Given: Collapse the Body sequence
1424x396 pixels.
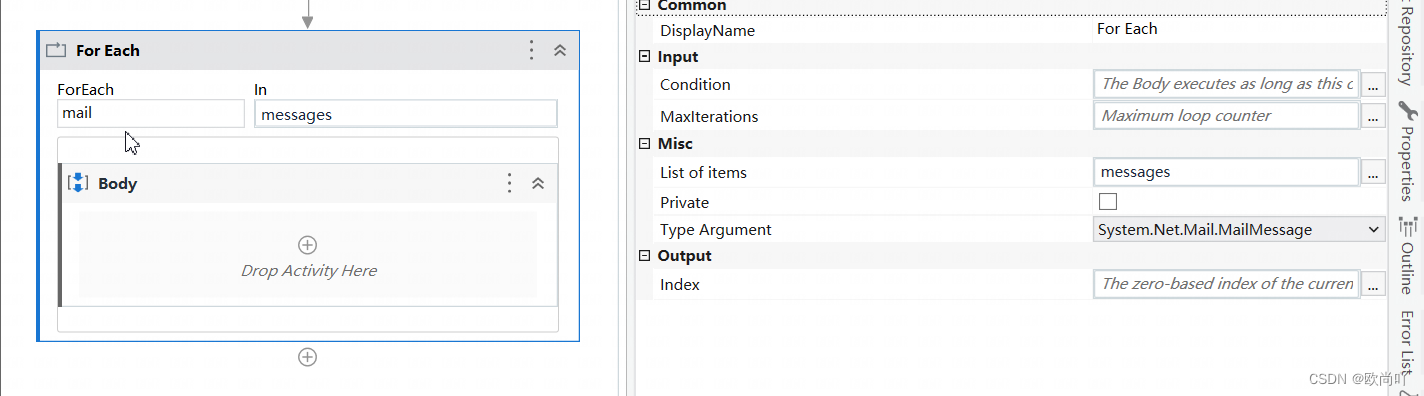Looking at the screenshot, I should 538,183.
